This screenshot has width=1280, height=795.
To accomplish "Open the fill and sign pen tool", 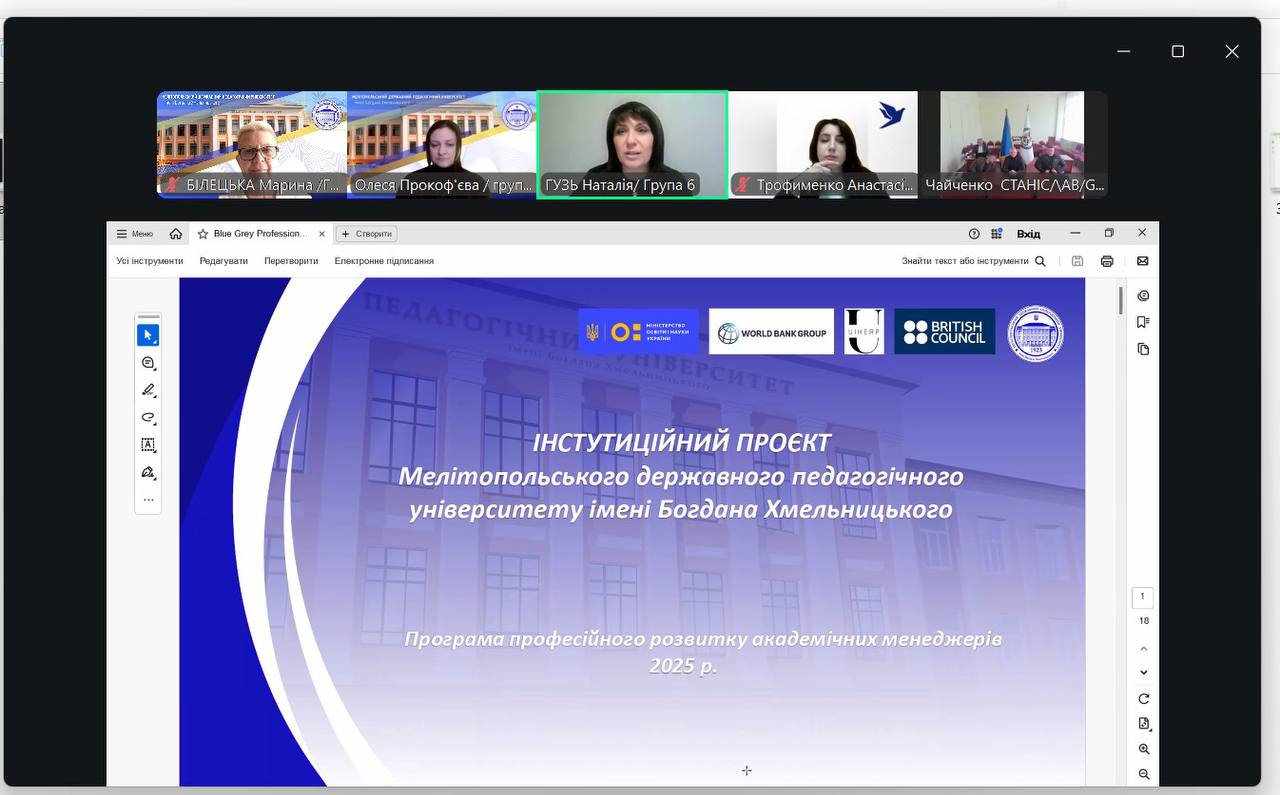I will pos(148,472).
